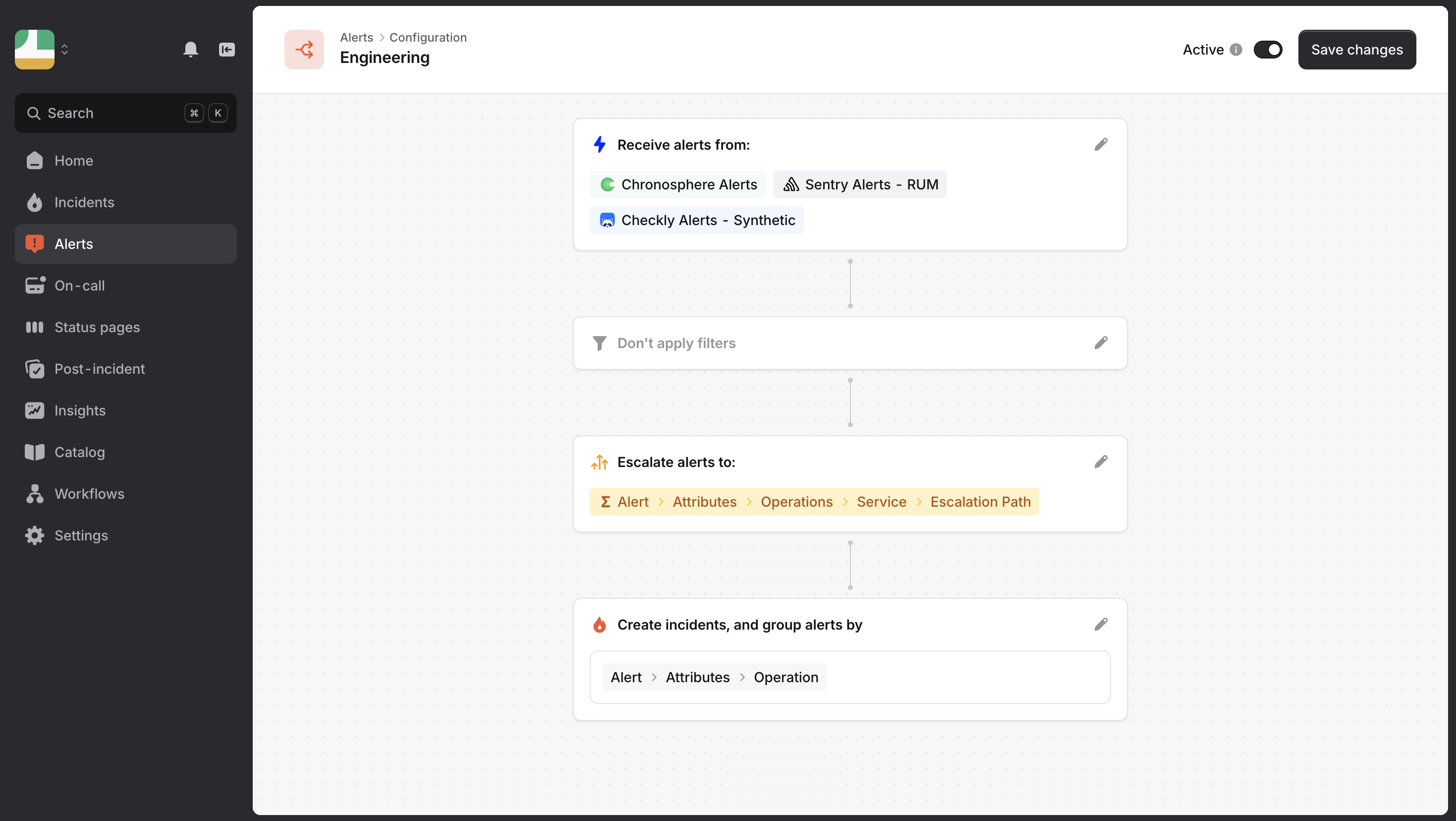Edit the Create incidents grouping section

(x=1101, y=625)
